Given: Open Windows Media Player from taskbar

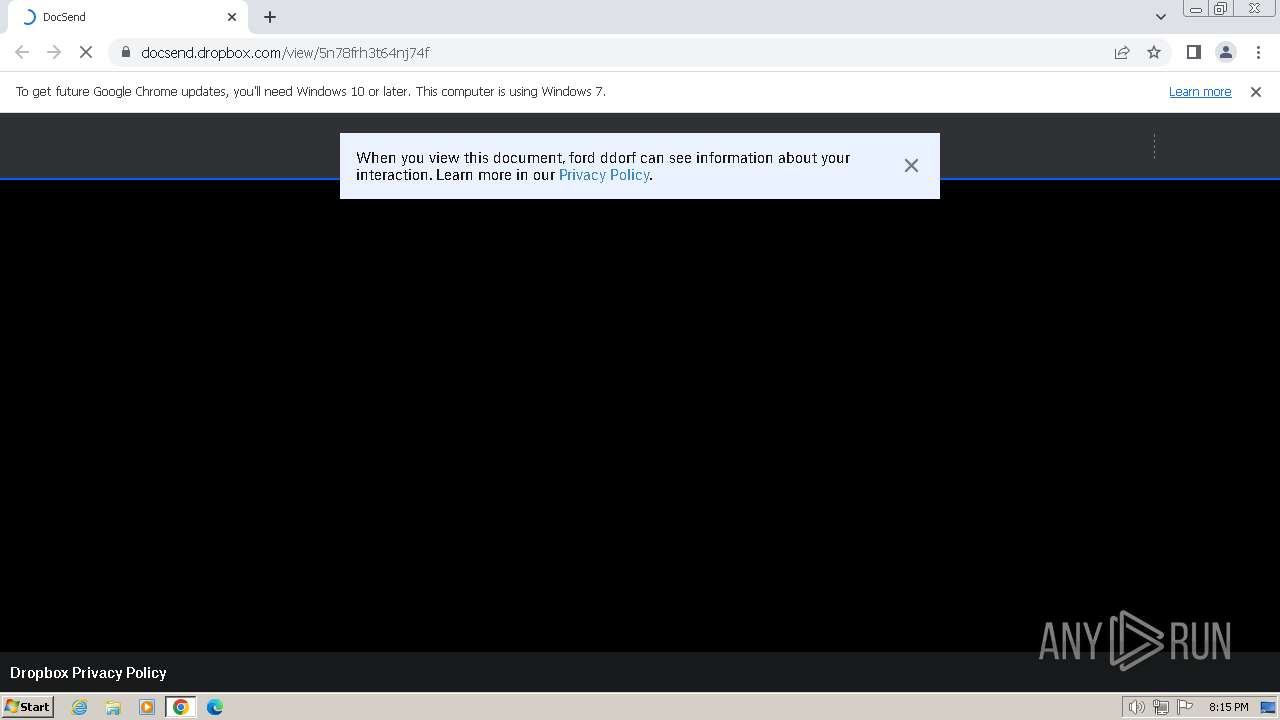Looking at the screenshot, I should point(147,707).
